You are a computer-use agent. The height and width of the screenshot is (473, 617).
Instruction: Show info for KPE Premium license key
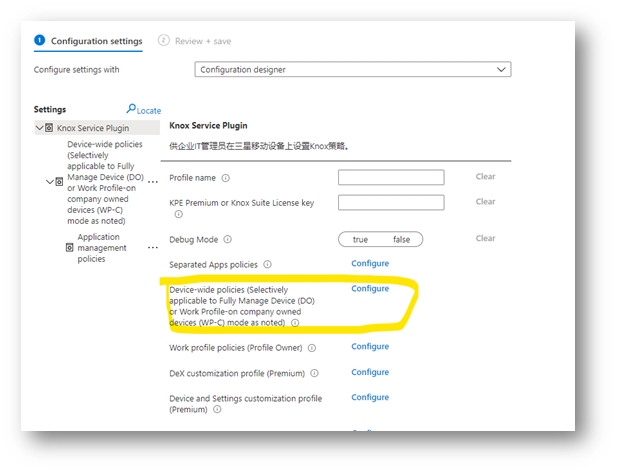click(x=179, y=214)
